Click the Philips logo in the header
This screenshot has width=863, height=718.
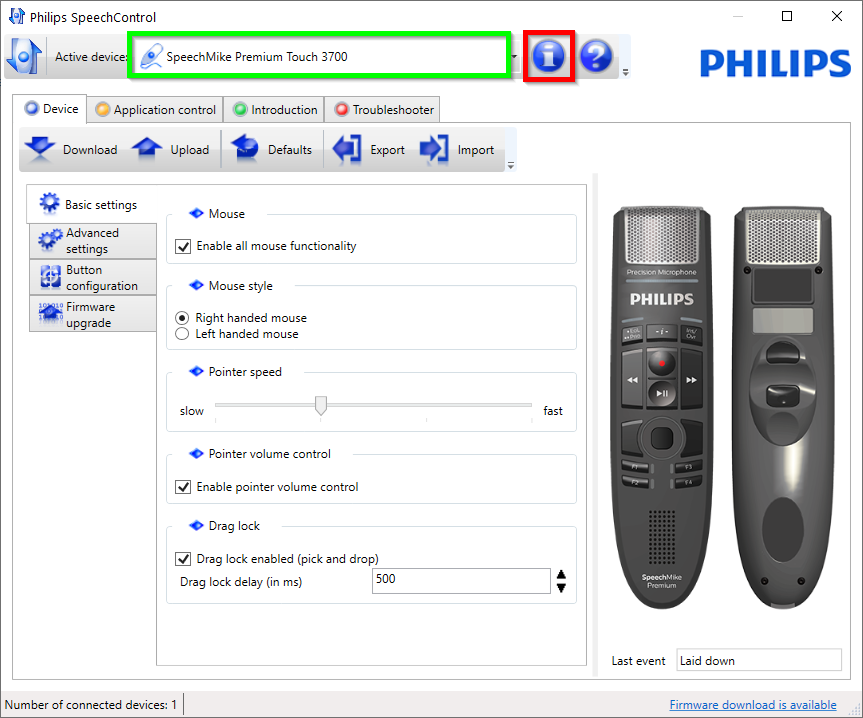(775, 63)
